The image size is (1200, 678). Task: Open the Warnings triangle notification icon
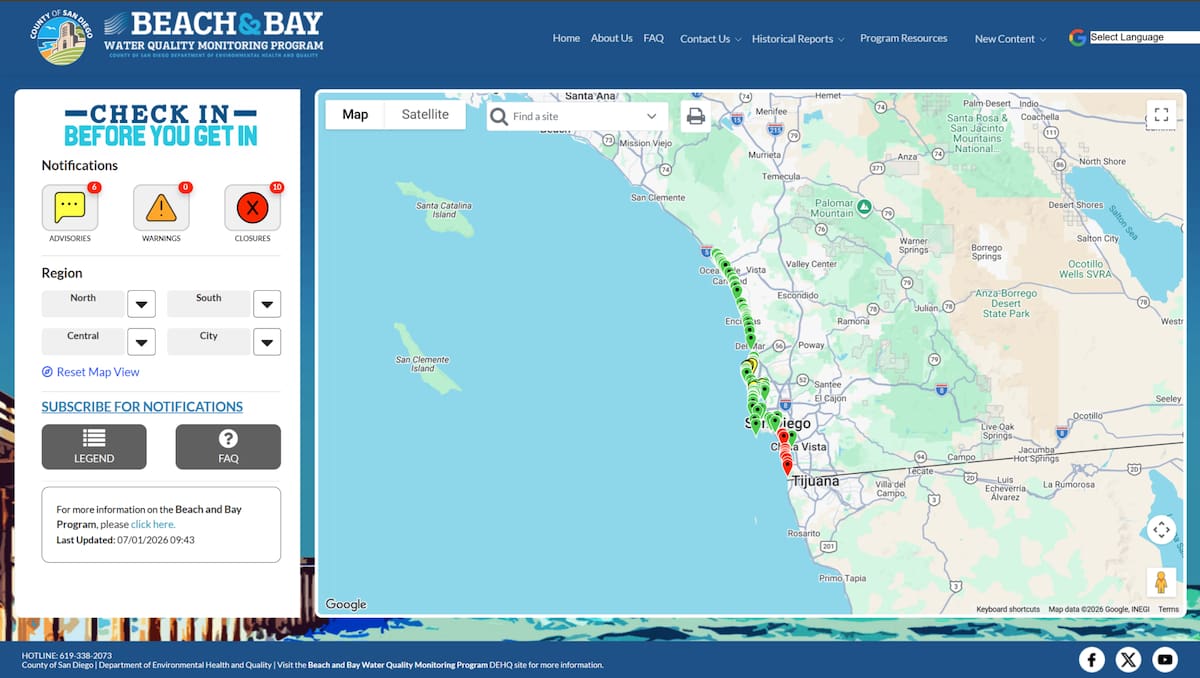(x=161, y=208)
